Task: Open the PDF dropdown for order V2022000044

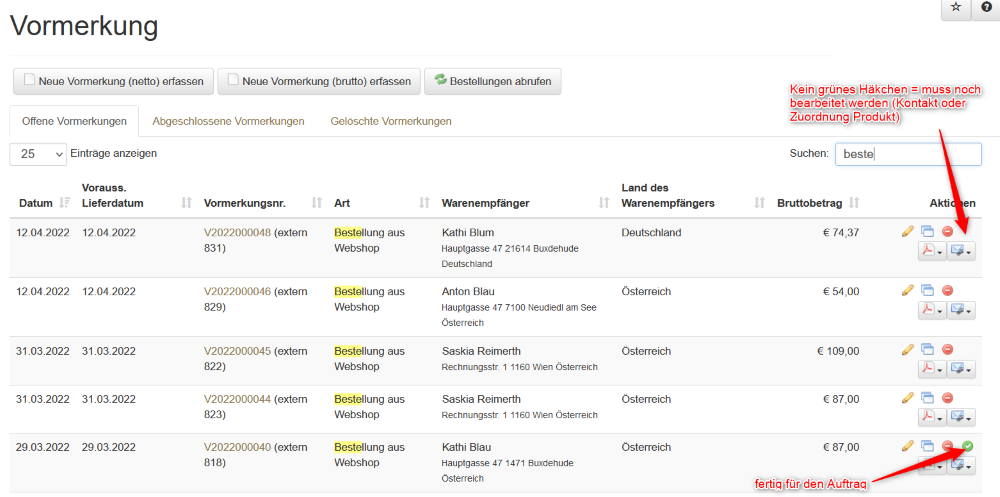Action: point(932,416)
